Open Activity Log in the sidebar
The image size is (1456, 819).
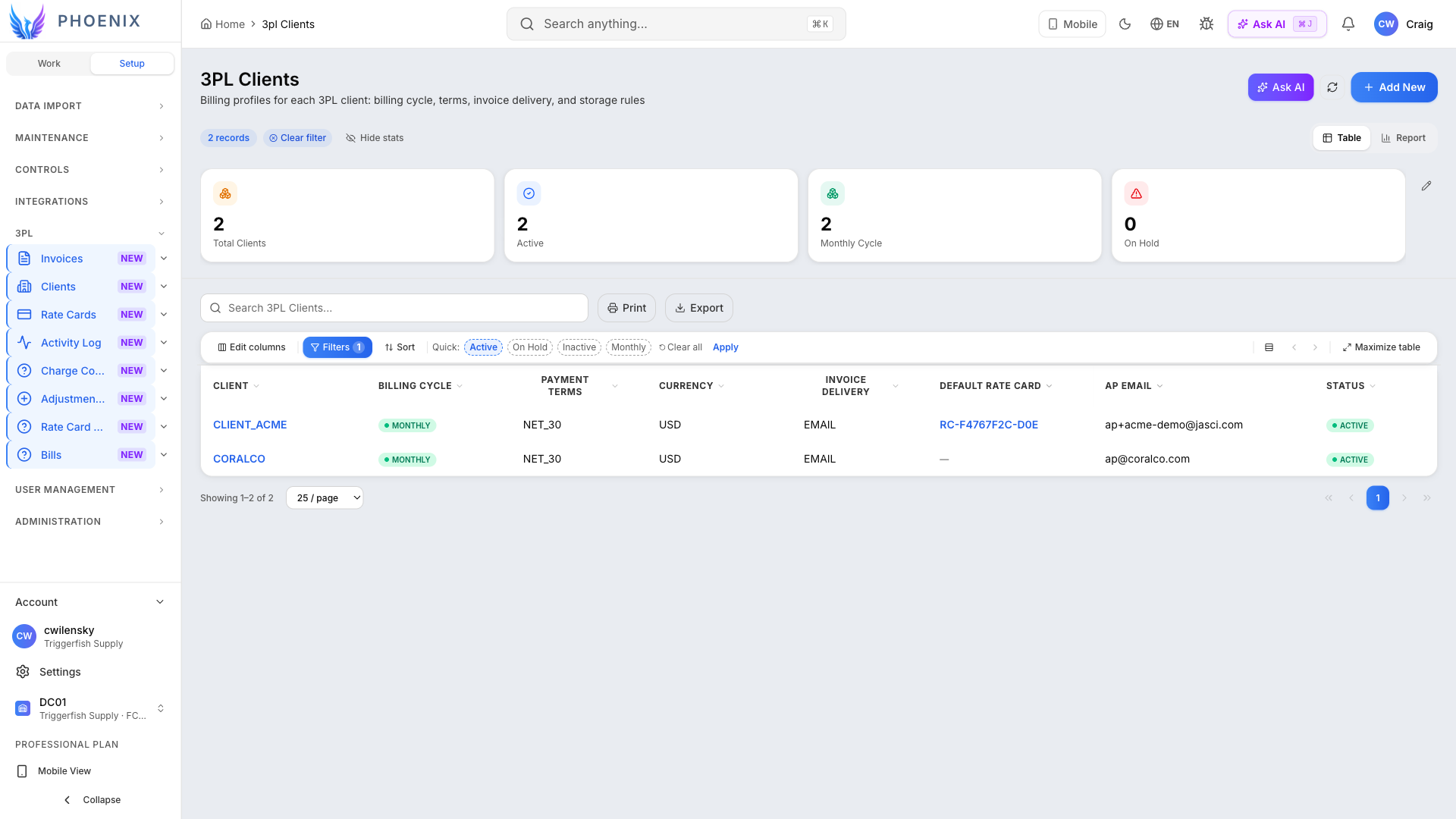click(80, 343)
